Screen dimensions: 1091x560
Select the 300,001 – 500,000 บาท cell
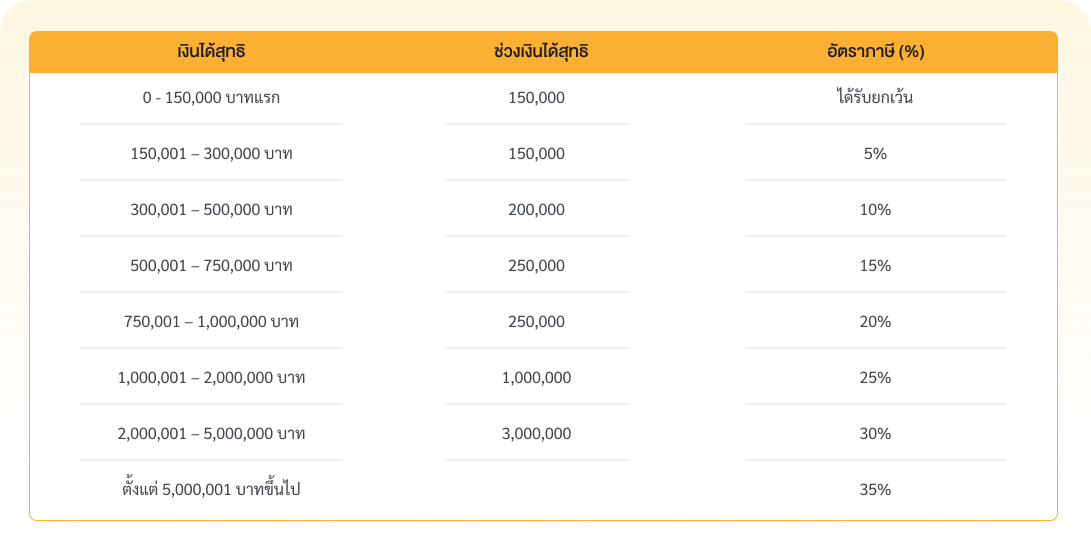[211, 210]
